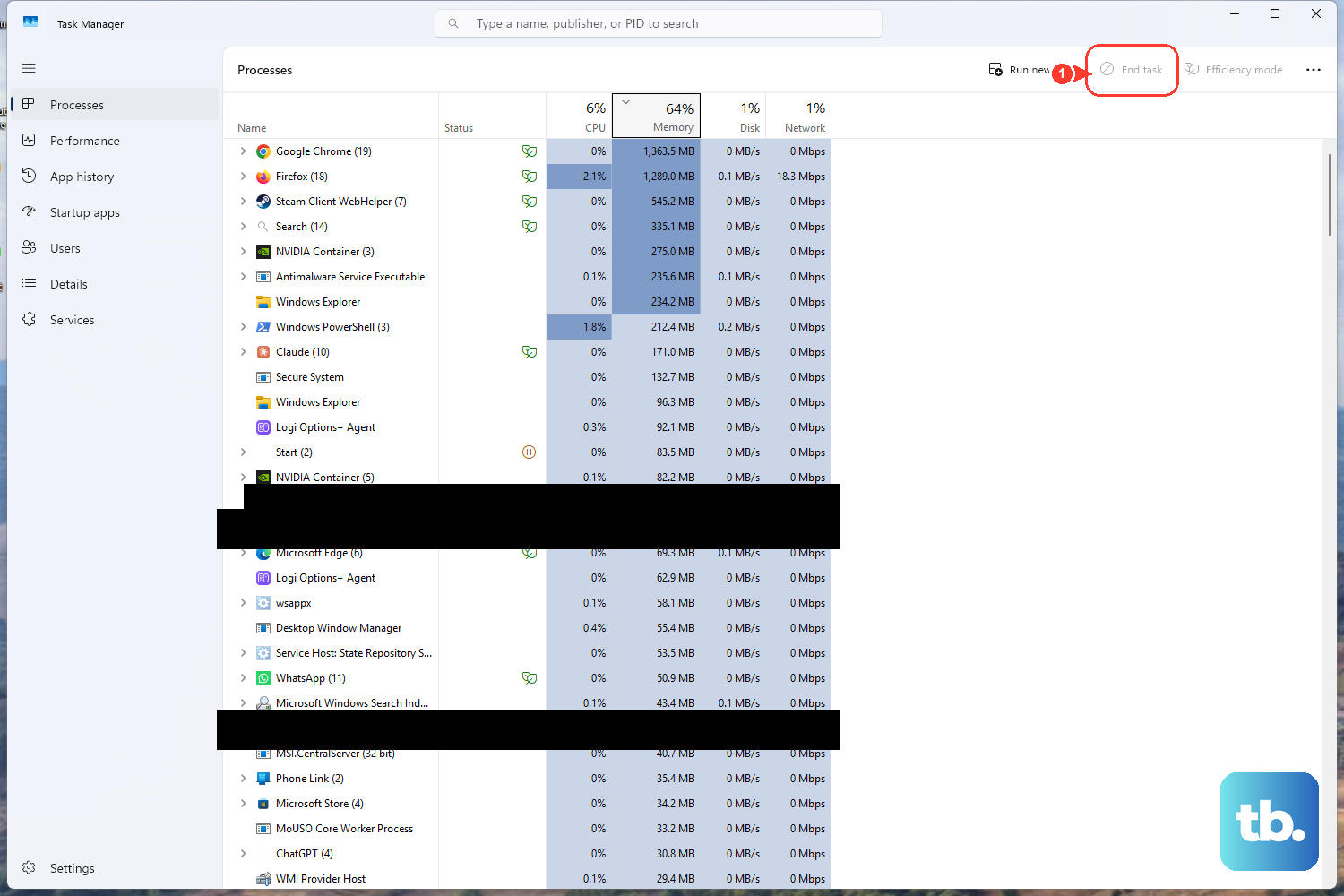Click the WhatsApp process icon
The width and height of the screenshot is (1344, 896).
coord(263,678)
